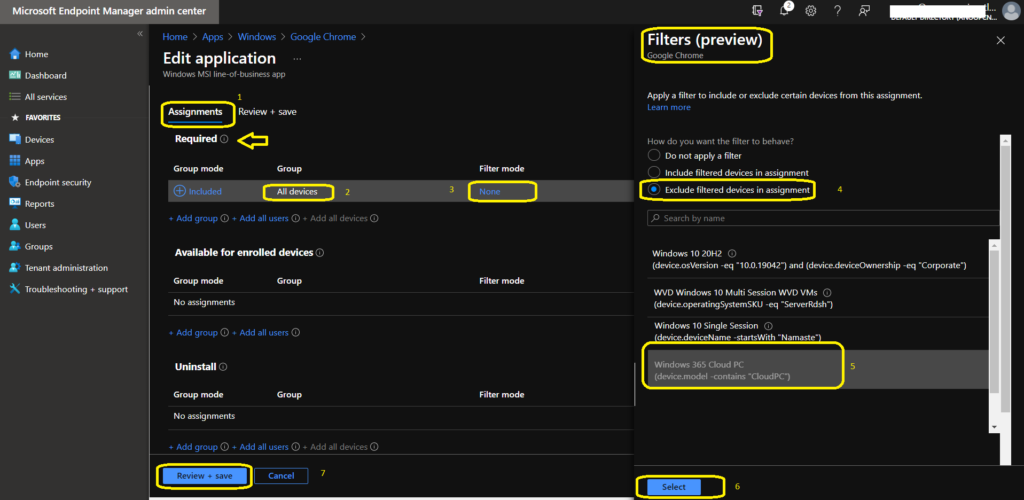Viewport: 1024px width, 500px height.
Task: Open Dashboard in the sidebar
Action: 45,76
